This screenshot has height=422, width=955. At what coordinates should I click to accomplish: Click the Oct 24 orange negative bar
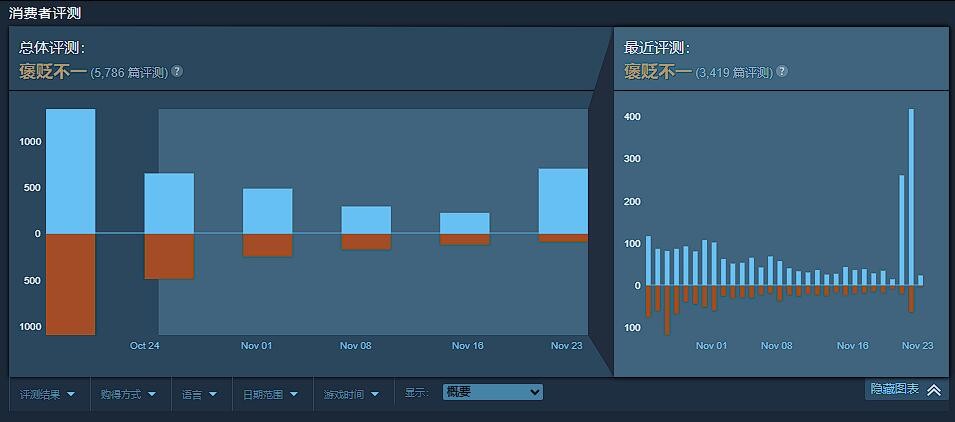pos(169,256)
